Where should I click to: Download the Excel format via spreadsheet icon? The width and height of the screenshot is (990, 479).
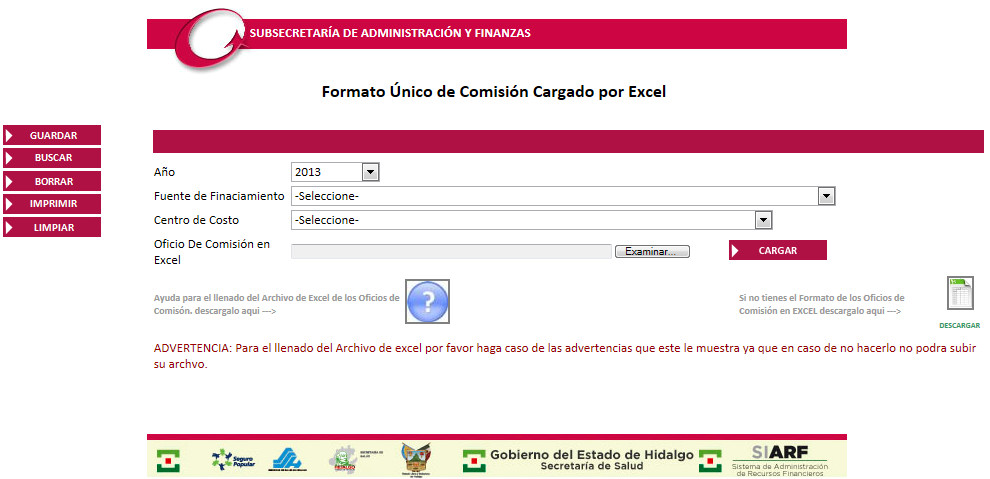[x=960, y=293]
